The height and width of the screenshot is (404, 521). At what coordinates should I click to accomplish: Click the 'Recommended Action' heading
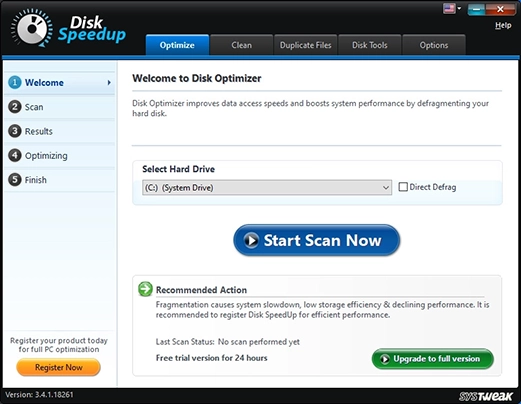coord(201,290)
